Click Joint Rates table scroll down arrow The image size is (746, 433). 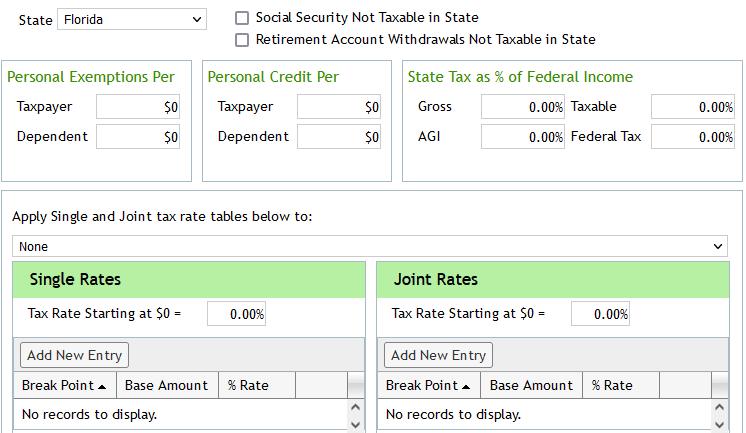point(719,424)
